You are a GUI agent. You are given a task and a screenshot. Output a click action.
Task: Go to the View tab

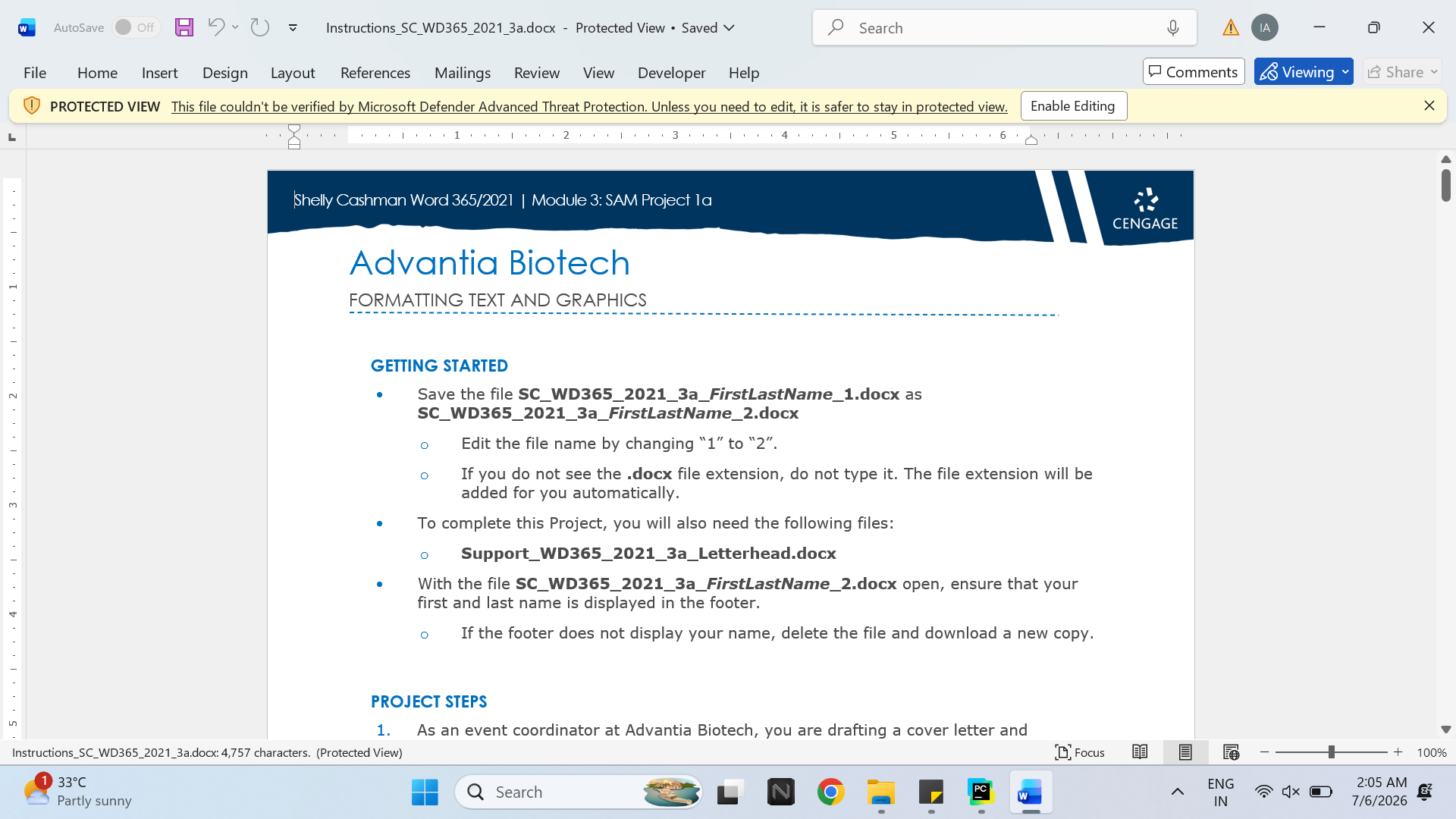pos(598,73)
